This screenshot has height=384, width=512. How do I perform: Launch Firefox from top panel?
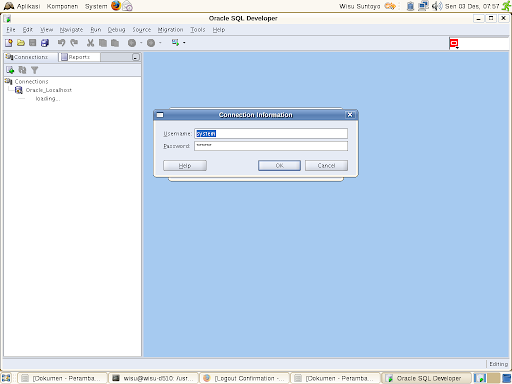(116, 6)
